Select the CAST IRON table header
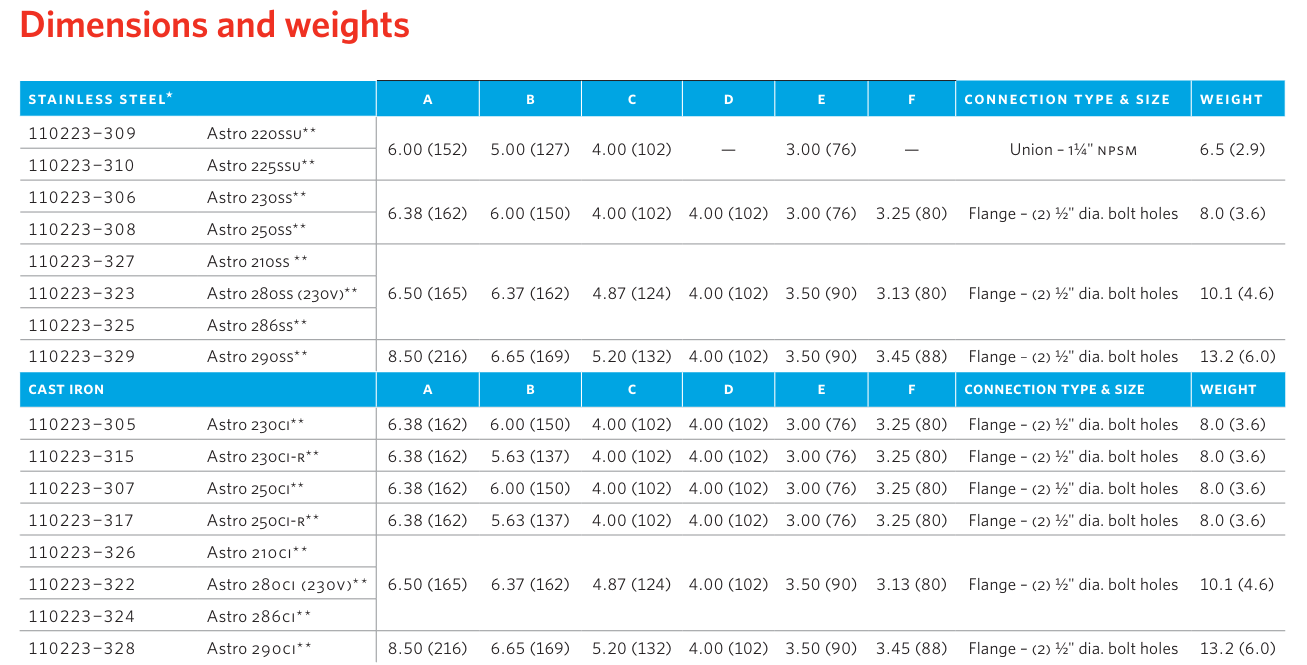This screenshot has height=665, width=1307. (x=66, y=389)
